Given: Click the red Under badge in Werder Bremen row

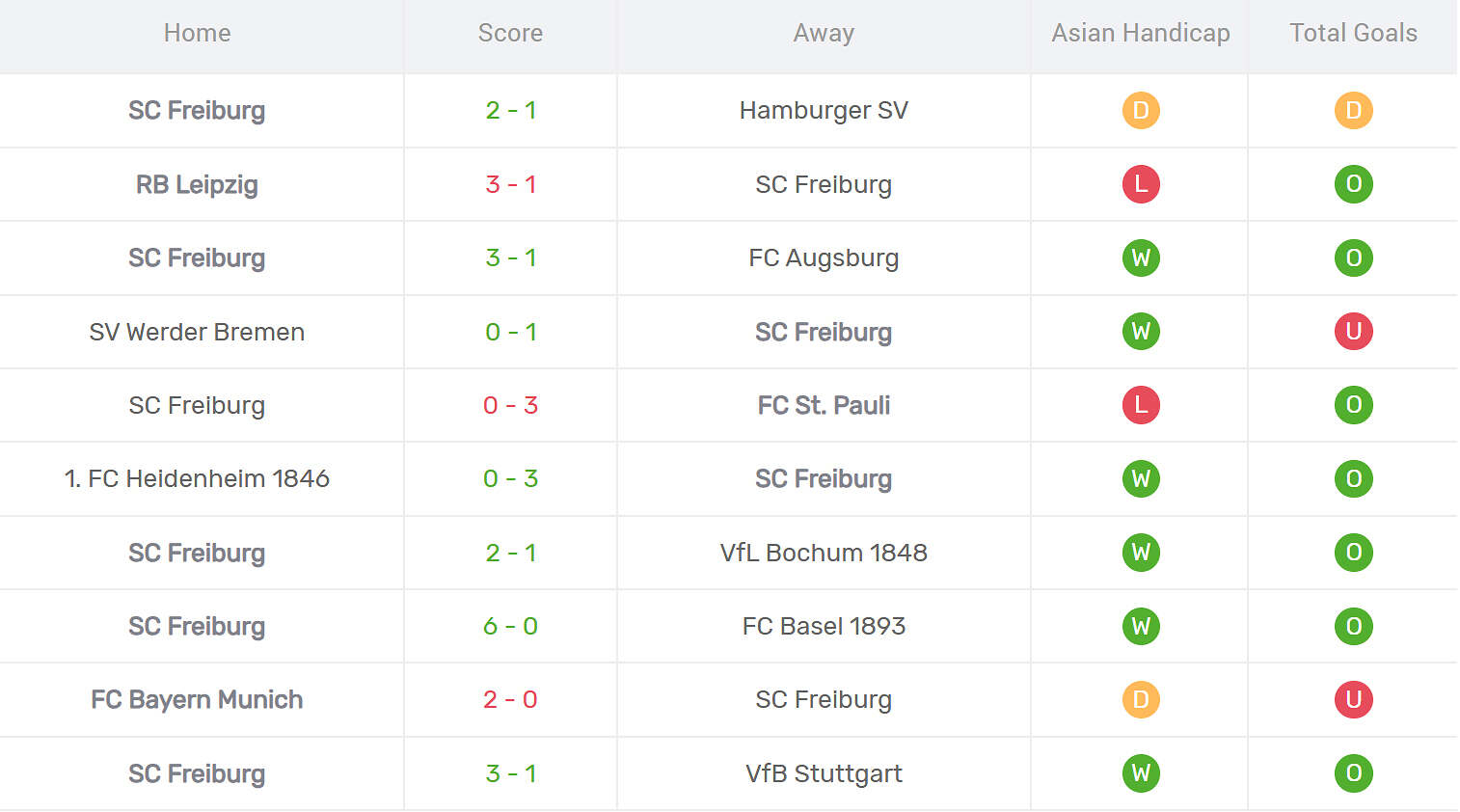Looking at the screenshot, I should point(1353,332).
